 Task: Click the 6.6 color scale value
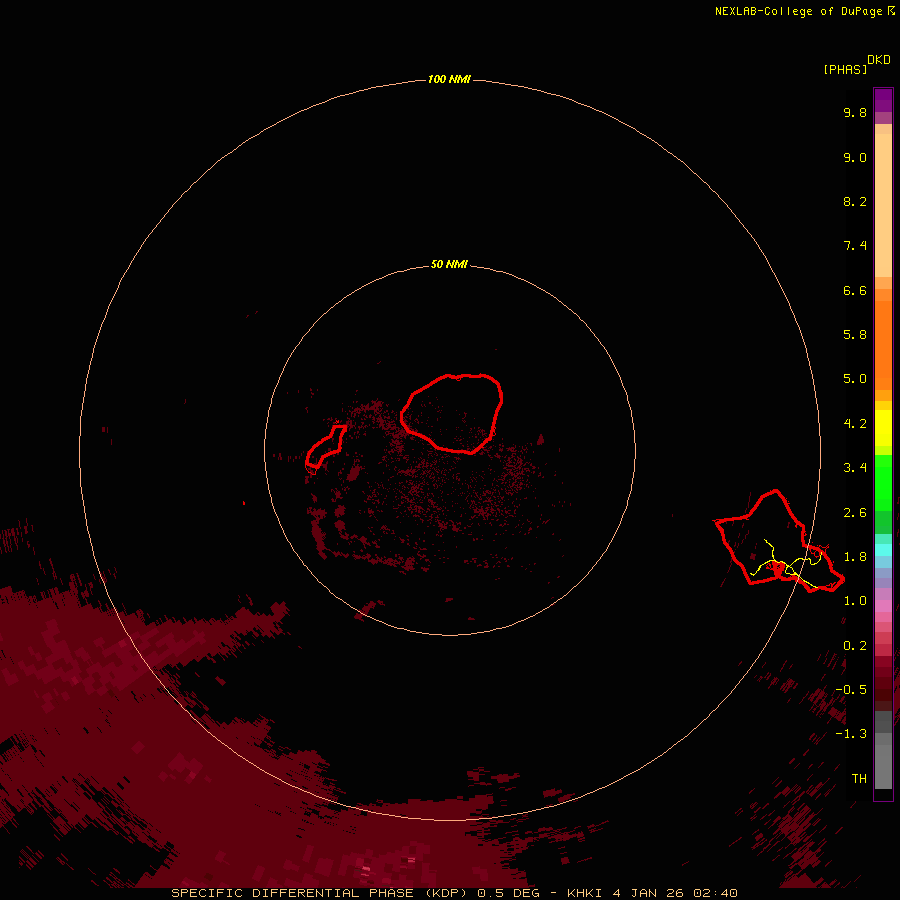click(x=855, y=290)
